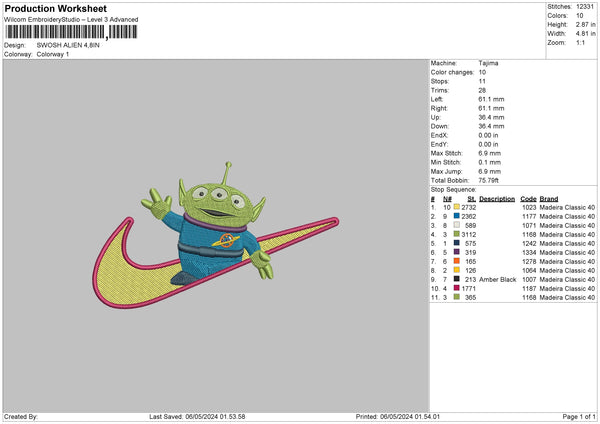The image size is (600, 424).
Task: Select the green swatch in stop row 11
Action: click(457, 297)
